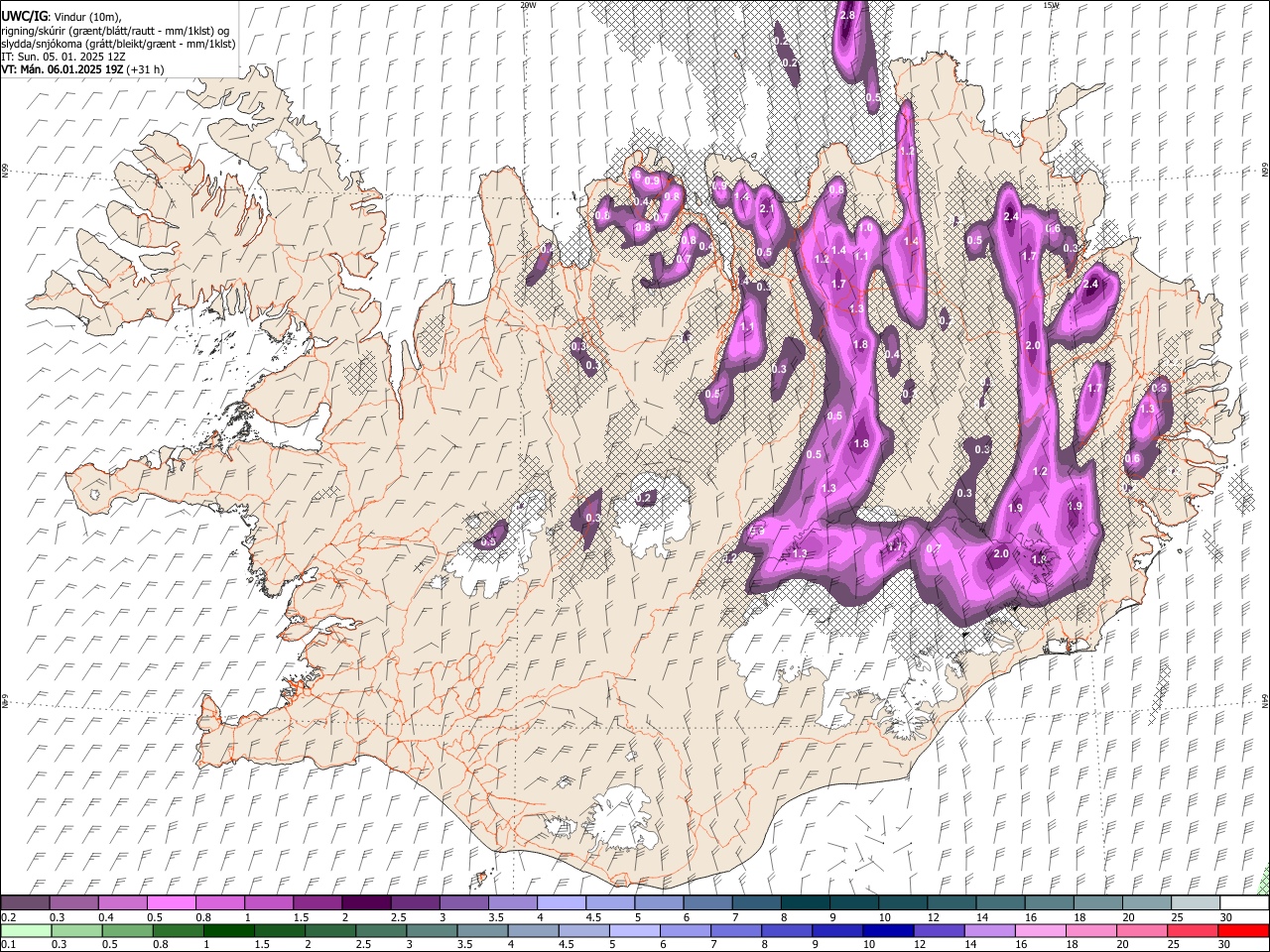Click the '0.2' label under upper scale

pos(7,917)
